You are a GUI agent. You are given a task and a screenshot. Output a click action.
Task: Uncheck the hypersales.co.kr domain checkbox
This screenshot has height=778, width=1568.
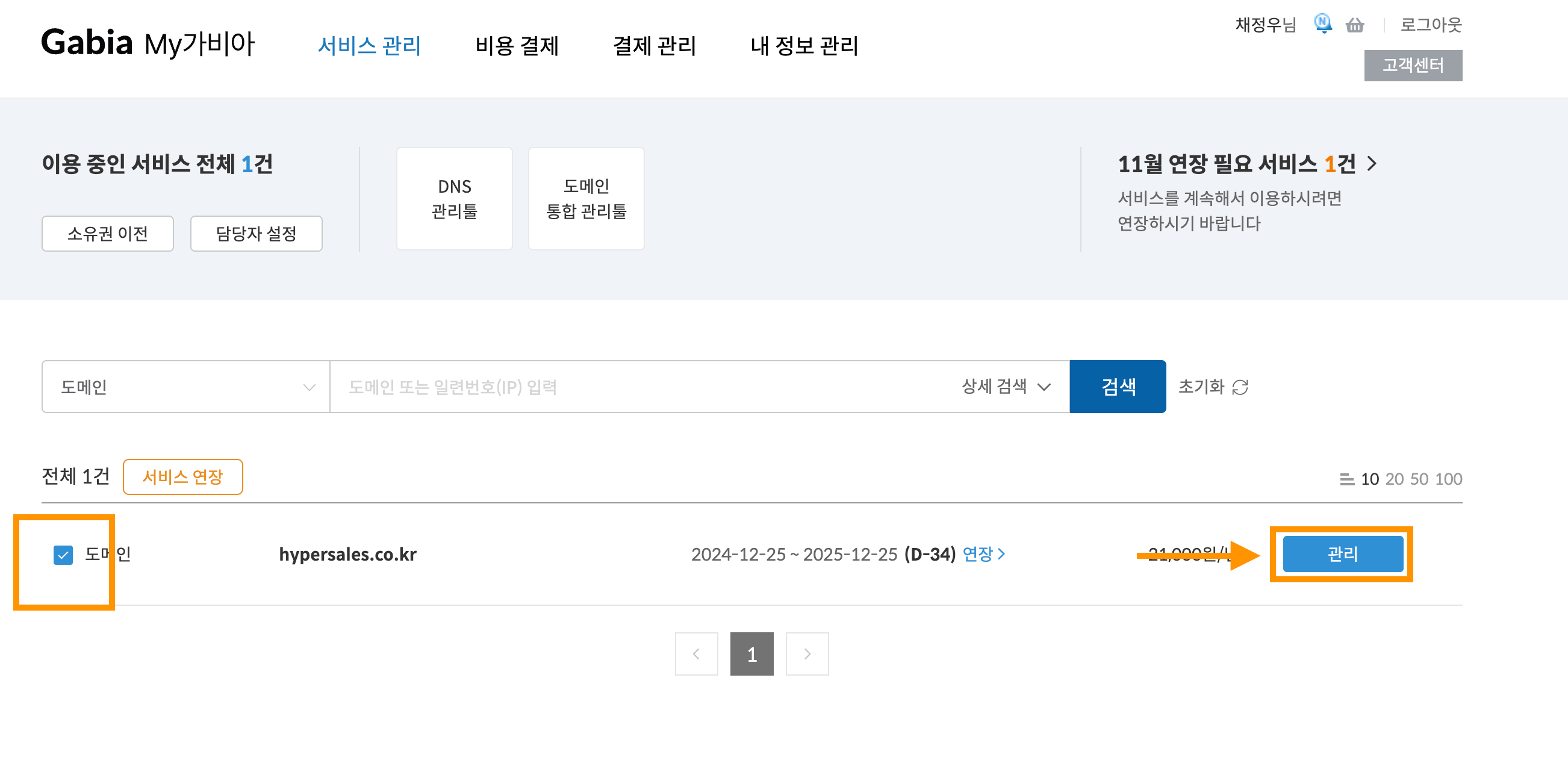[x=63, y=555]
